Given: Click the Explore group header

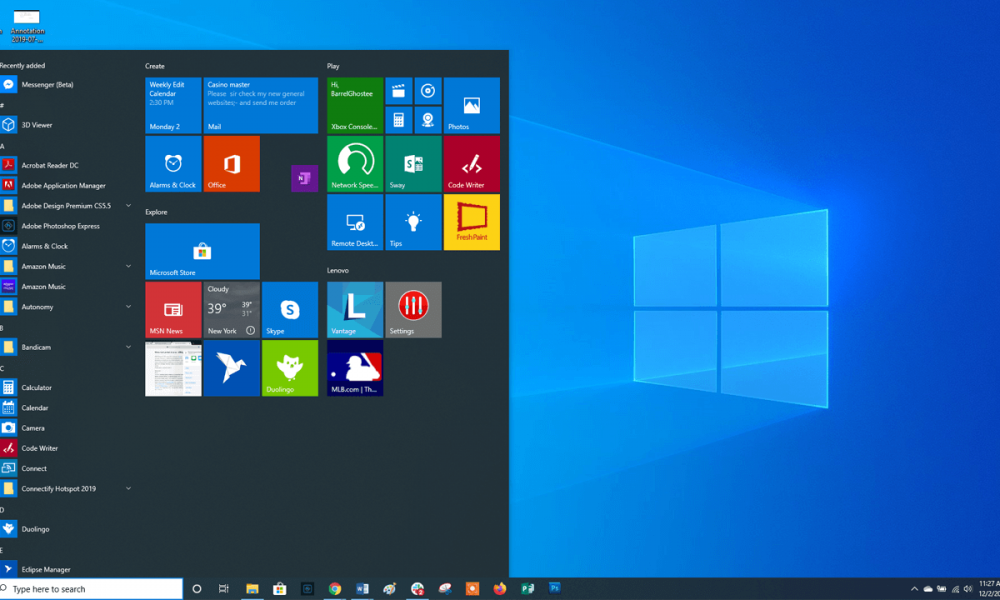Looking at the screenshot, I should point(156,212).
